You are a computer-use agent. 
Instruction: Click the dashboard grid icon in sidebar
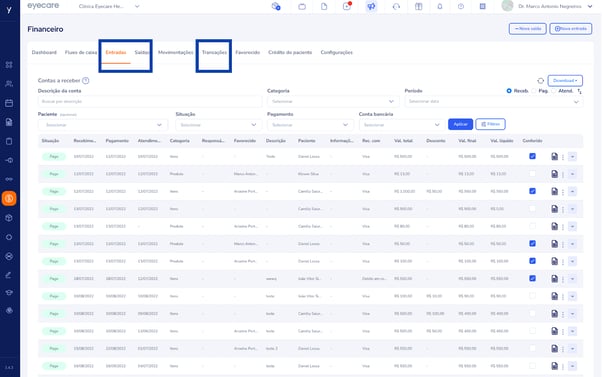tap(9, 64)
